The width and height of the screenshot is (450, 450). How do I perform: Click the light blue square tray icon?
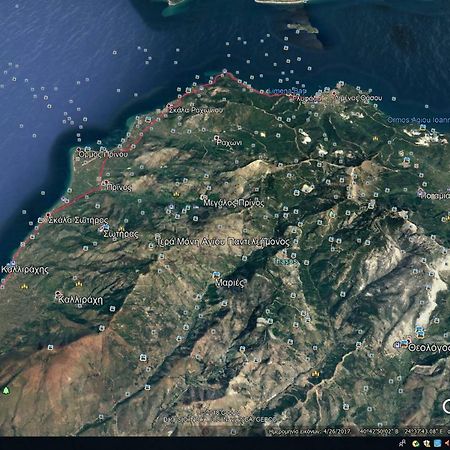point(438,443)
